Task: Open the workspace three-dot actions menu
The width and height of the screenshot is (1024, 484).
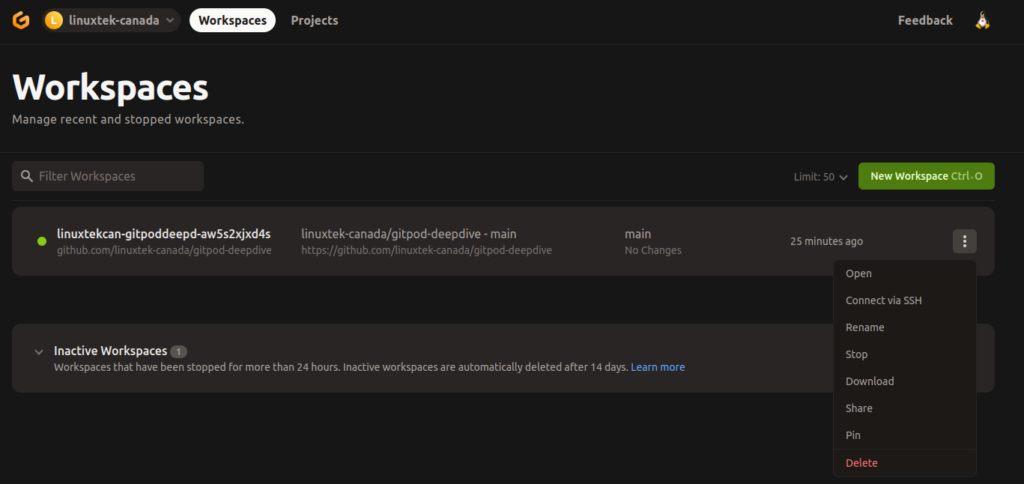Action: coord(965,241)
